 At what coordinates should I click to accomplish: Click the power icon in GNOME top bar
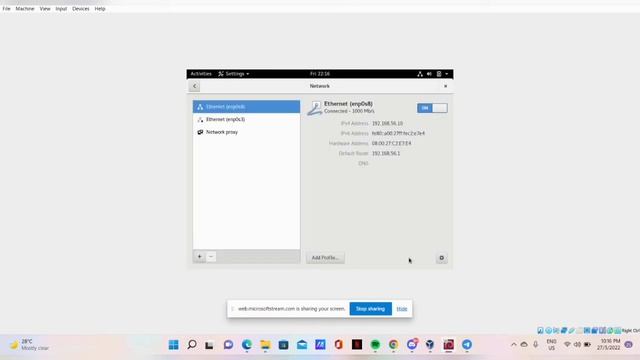pos(439,74)
